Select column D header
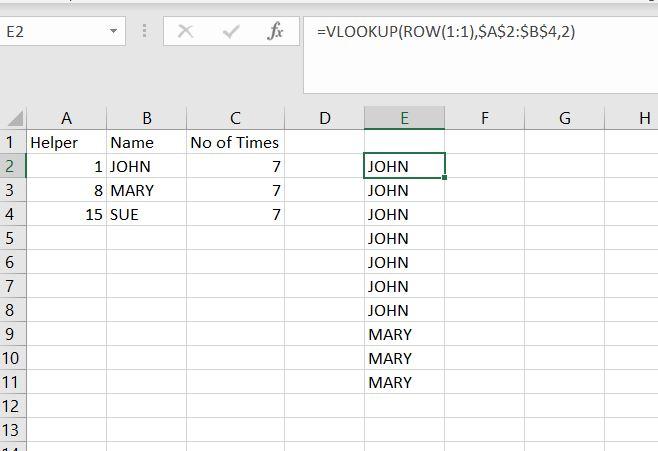Screen dimensions: 658x451 click(x=324, y=118)
